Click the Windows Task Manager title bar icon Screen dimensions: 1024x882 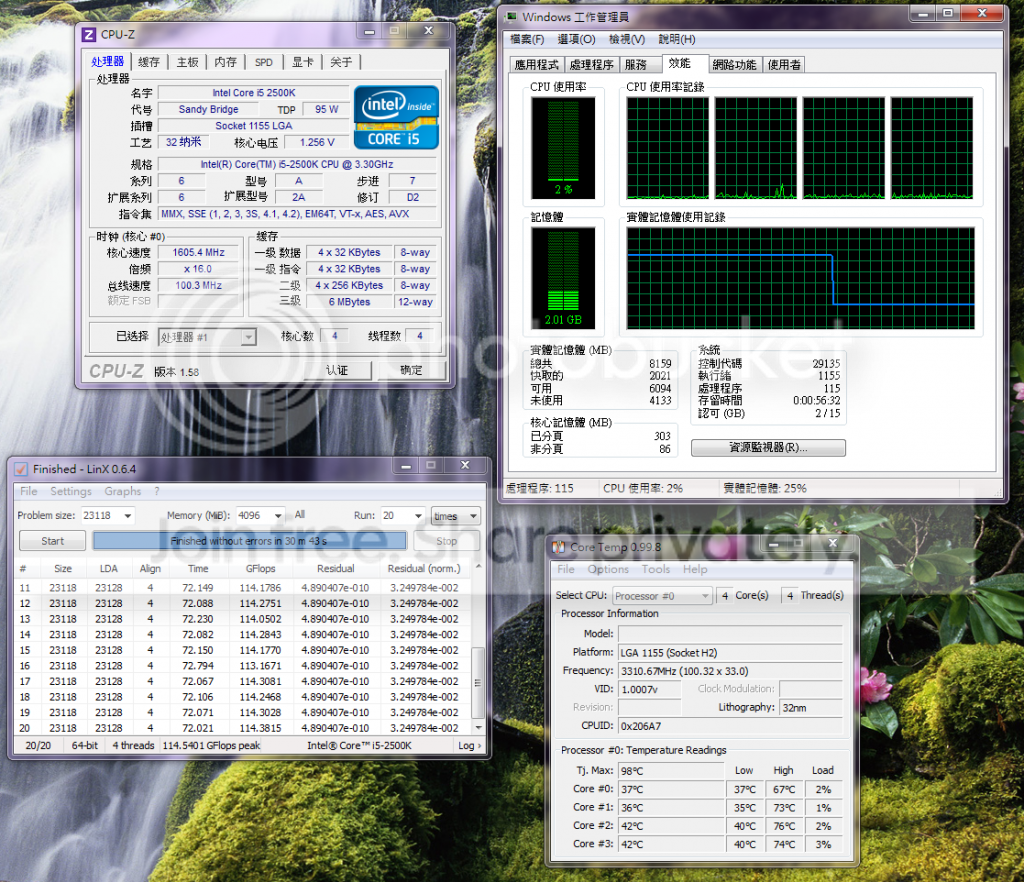click(x=512, y=16)
